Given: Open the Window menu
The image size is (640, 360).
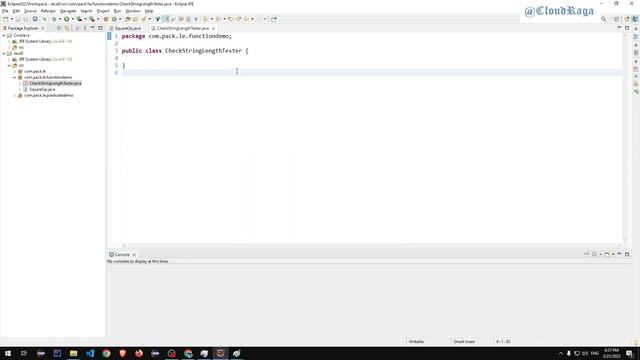Looking at the screenshot, I should (132, 11).
